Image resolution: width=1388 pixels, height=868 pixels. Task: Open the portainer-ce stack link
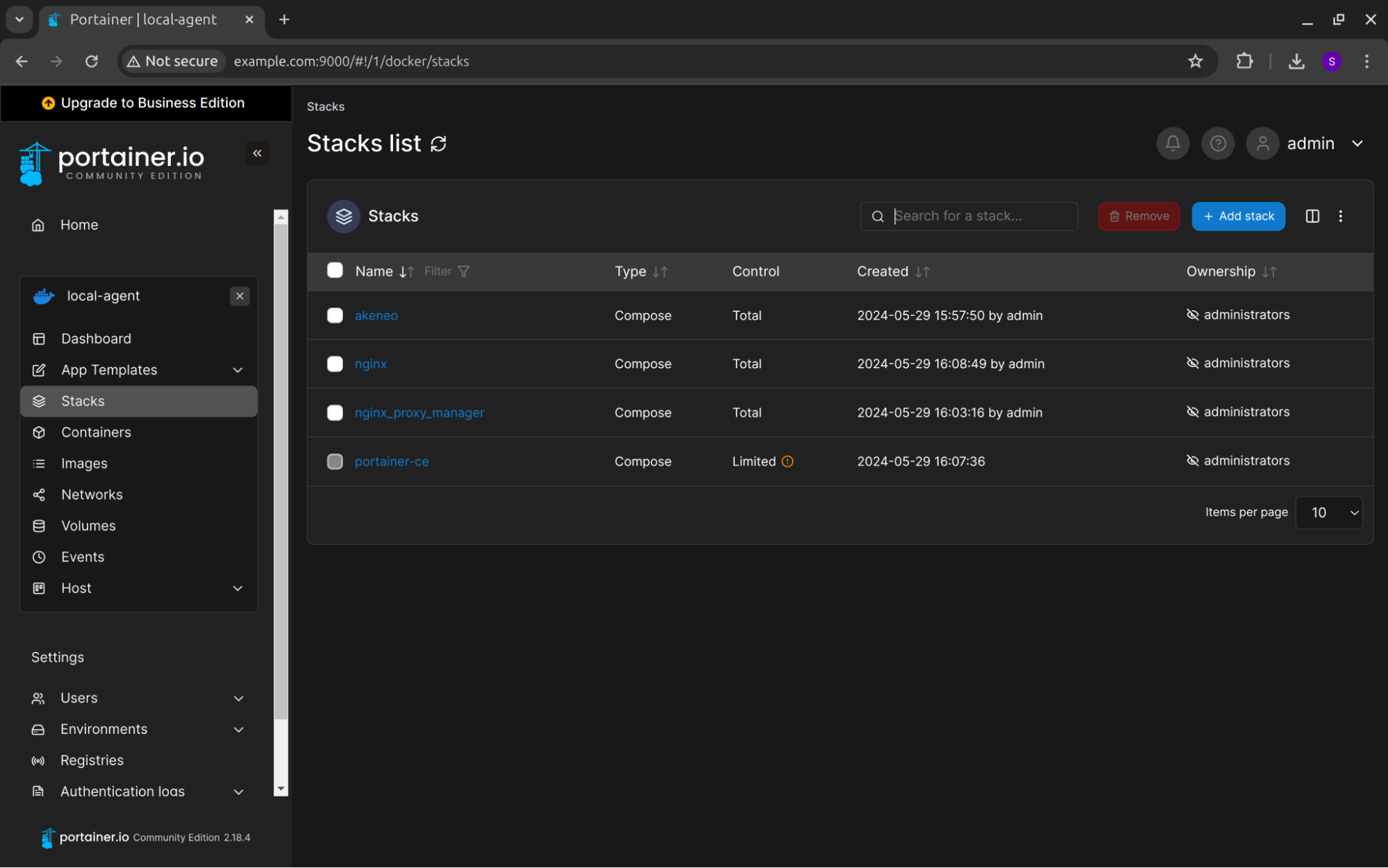point(392,462)
